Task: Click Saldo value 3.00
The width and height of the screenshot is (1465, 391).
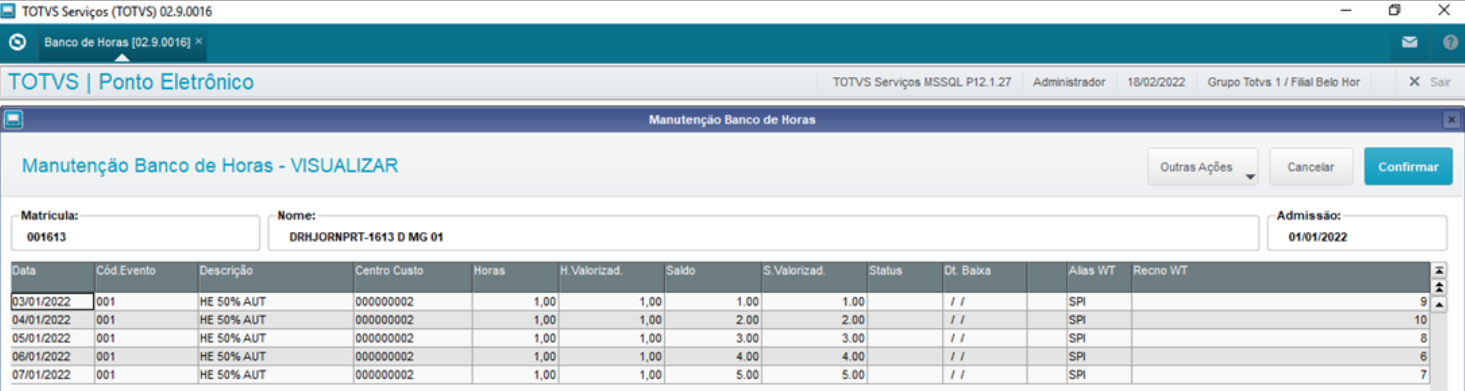Action: pyautogui.click(x=712, y=338)
